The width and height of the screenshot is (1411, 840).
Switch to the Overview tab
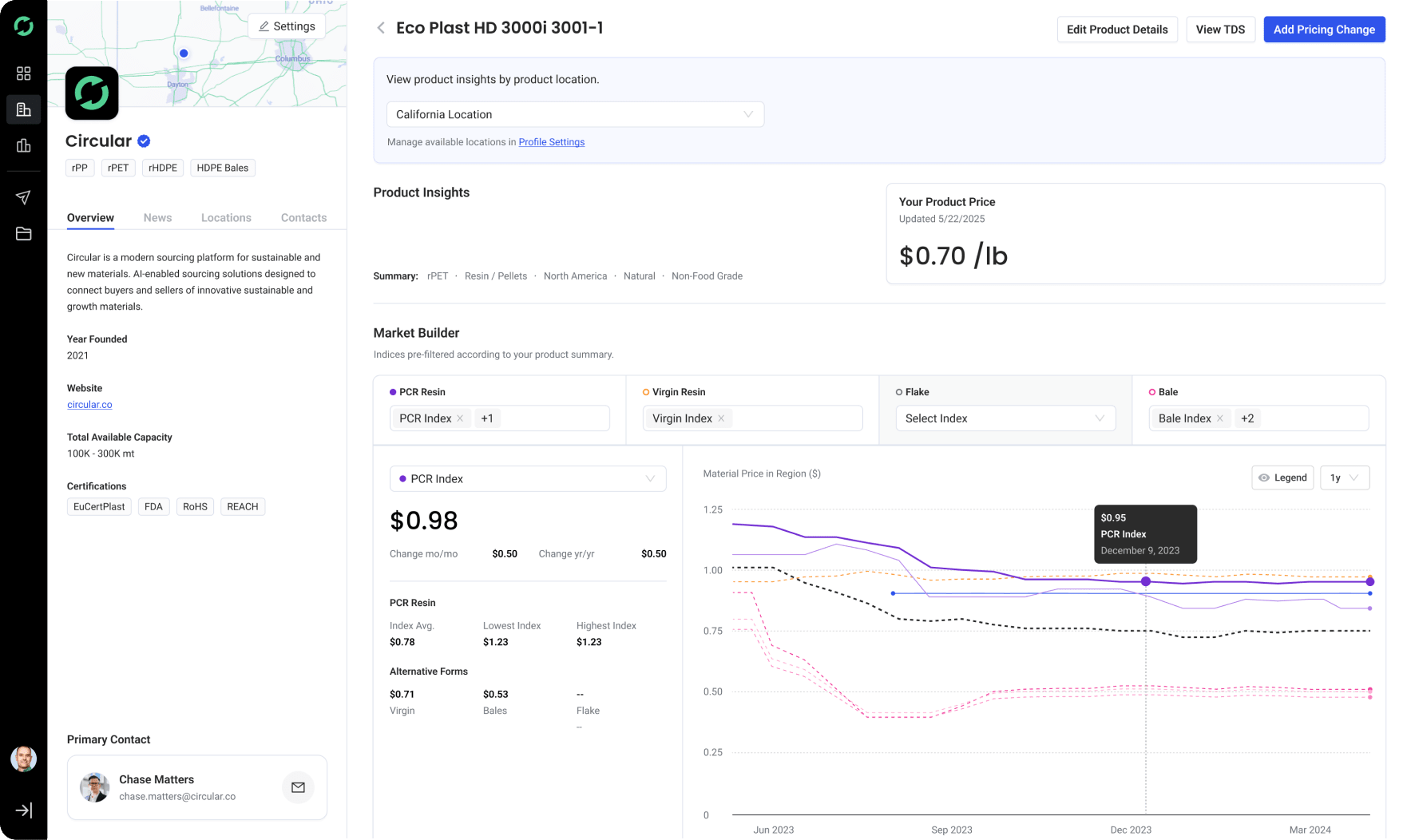pos(90,218)
